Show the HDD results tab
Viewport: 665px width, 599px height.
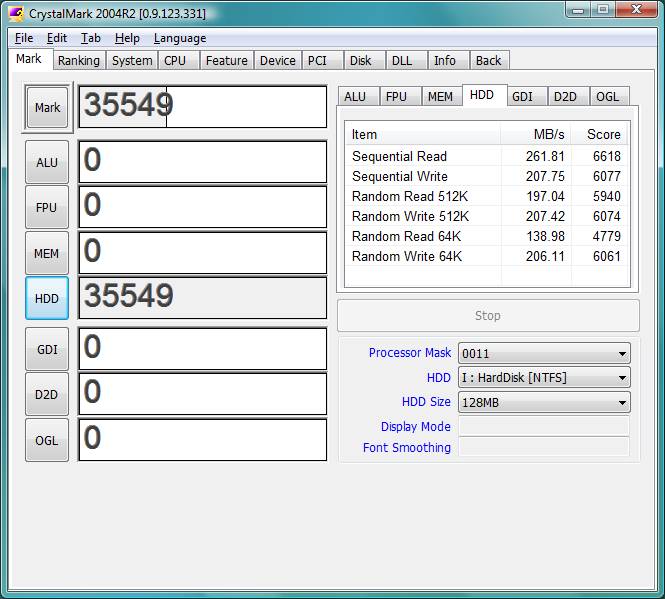(482, 95)
